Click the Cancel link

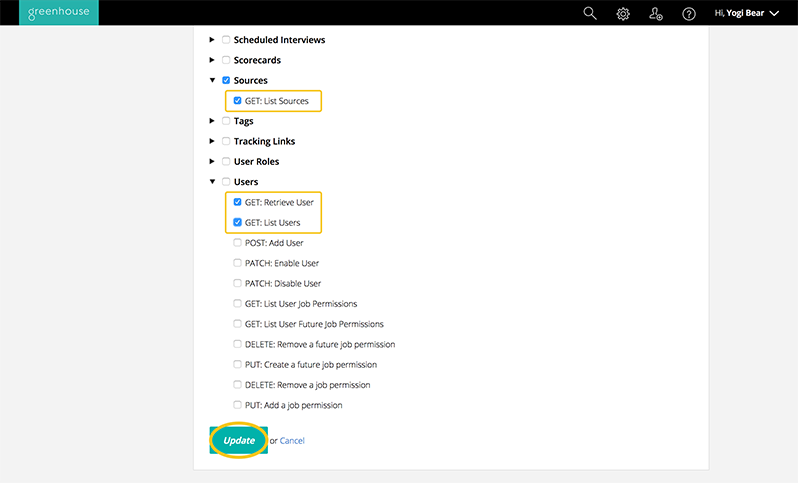pyautogui.click(x=292, y=441)
